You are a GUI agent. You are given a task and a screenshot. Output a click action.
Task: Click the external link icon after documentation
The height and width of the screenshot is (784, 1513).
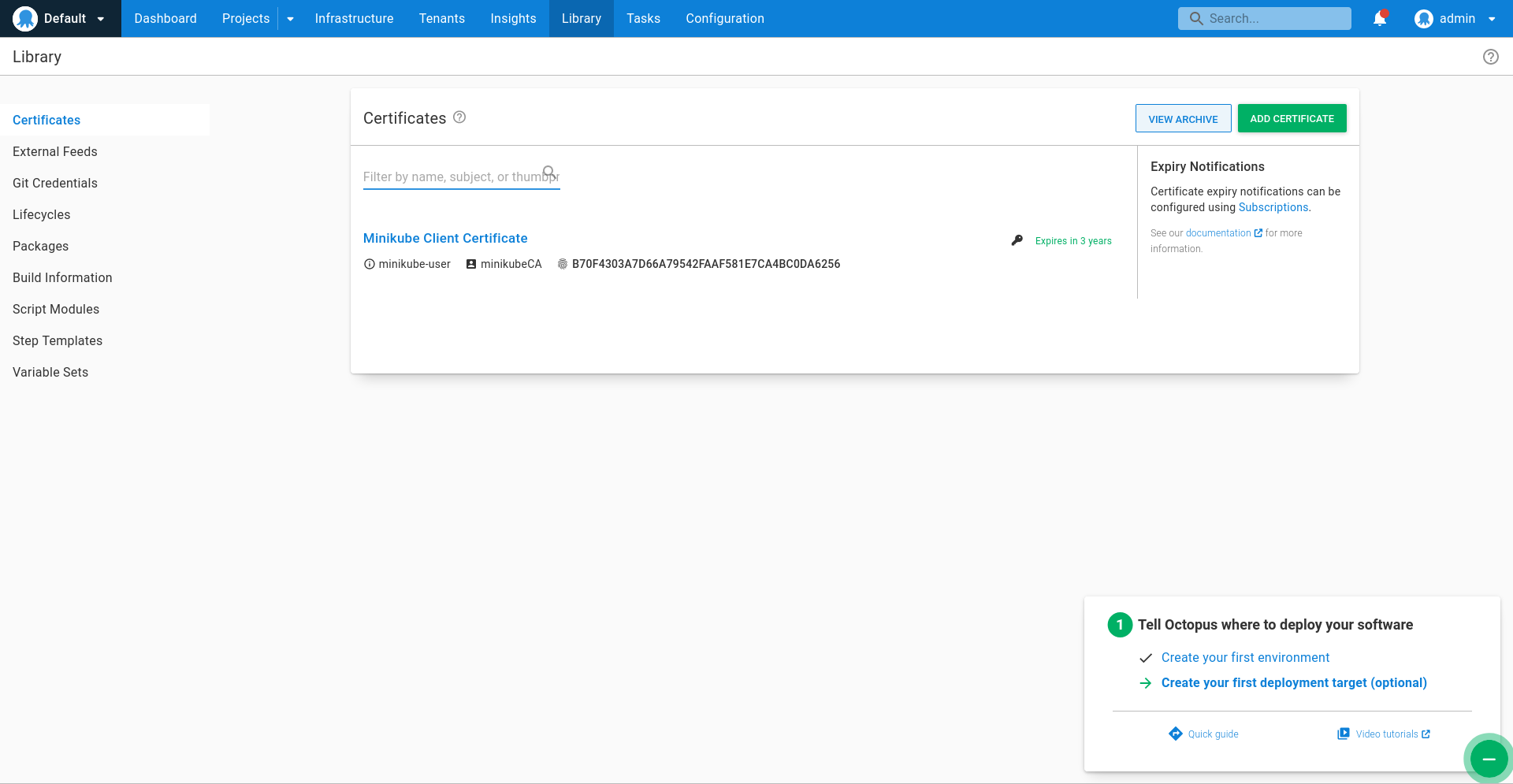coord(1258,233)
